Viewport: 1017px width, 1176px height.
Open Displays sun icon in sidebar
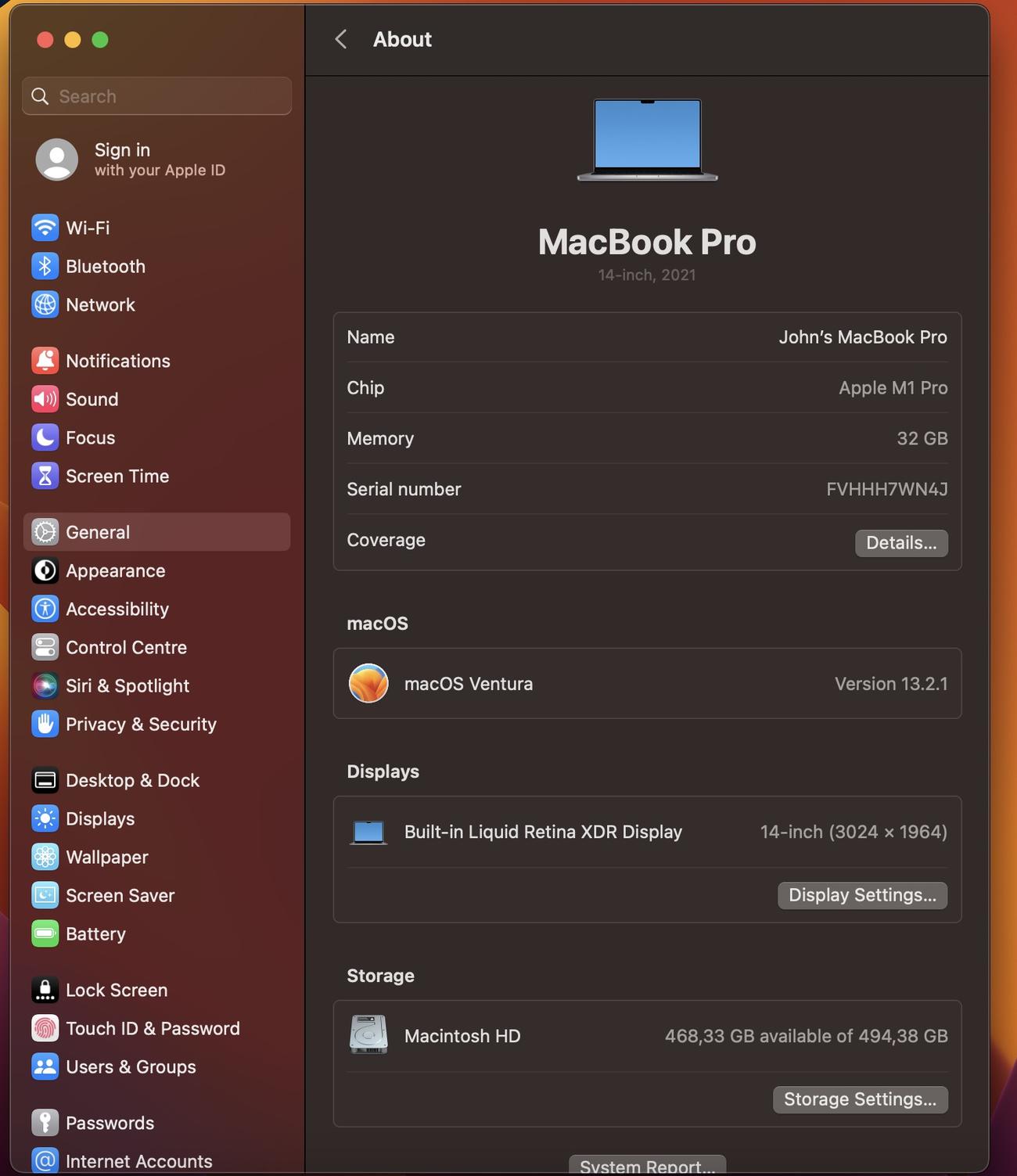click(x=45, y=818)
